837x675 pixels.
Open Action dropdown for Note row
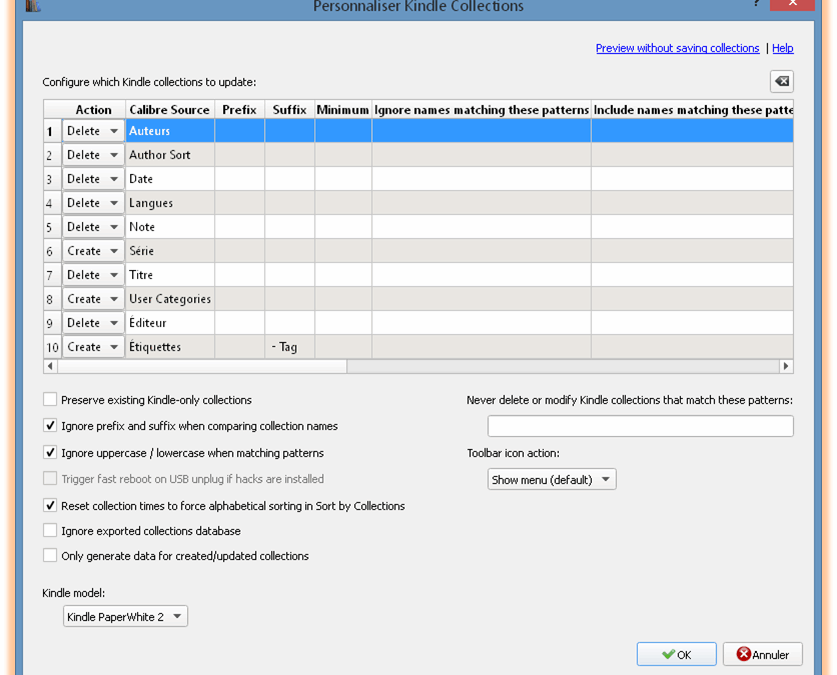click(93, 227)
